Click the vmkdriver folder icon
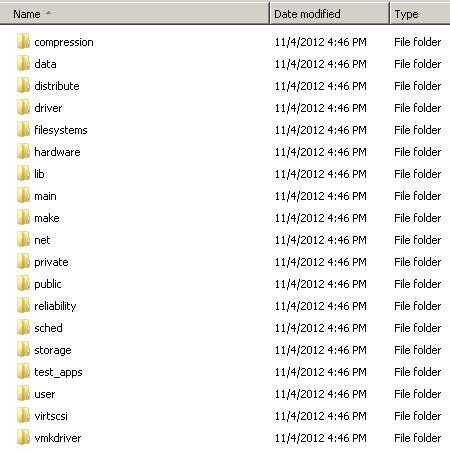 (23, 437)
